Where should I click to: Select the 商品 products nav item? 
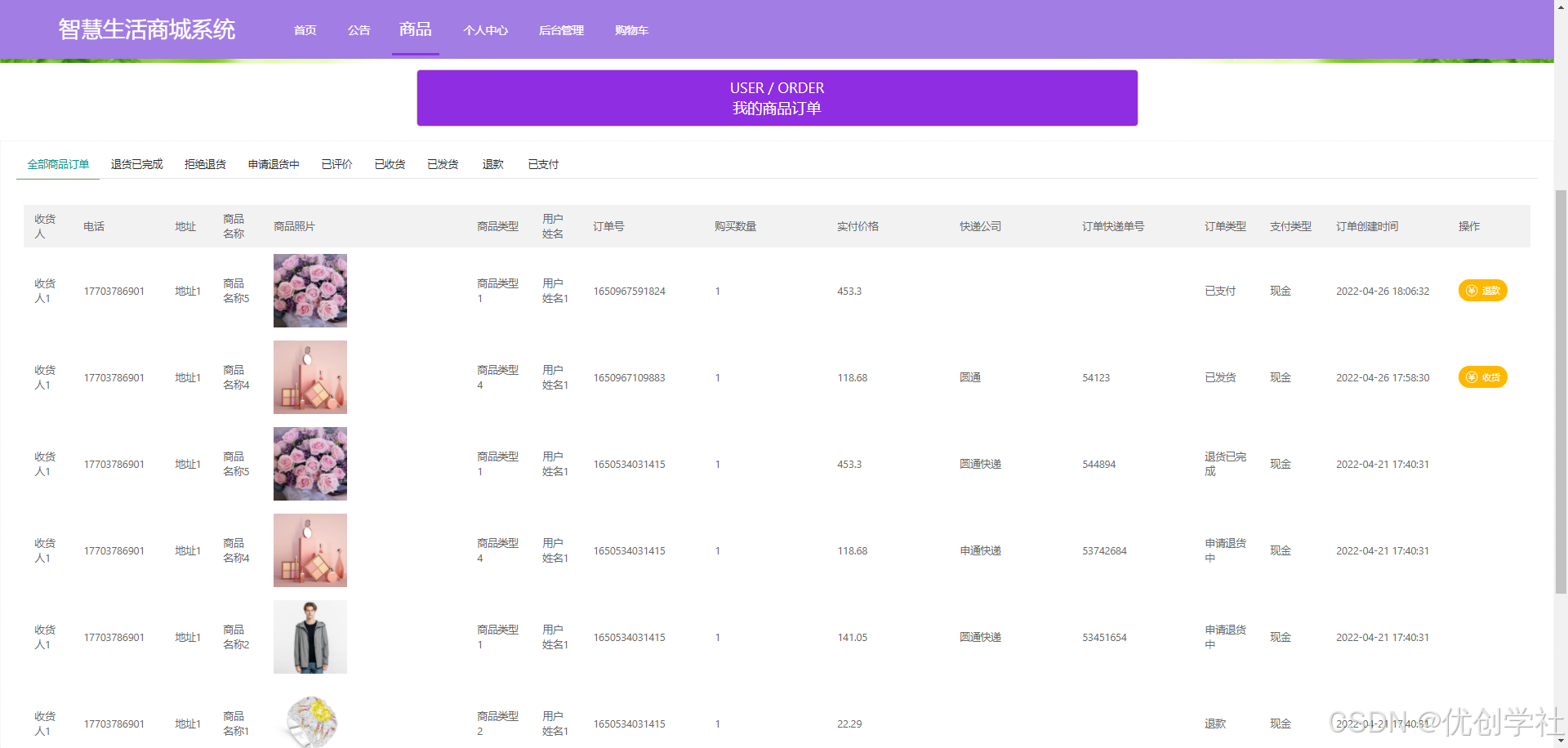coord(415,29)
